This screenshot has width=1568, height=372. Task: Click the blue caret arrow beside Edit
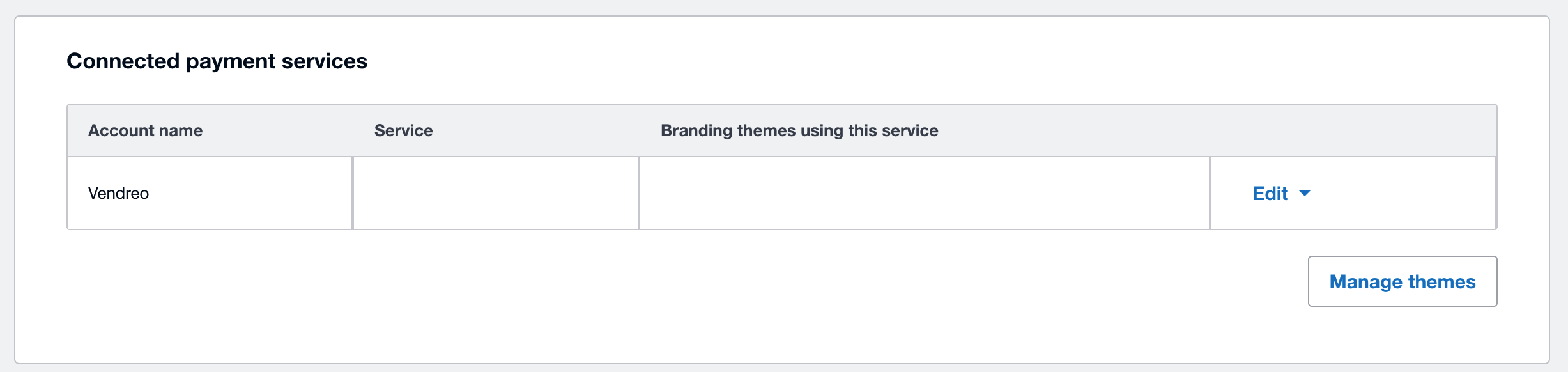[x=1305, y=193]
